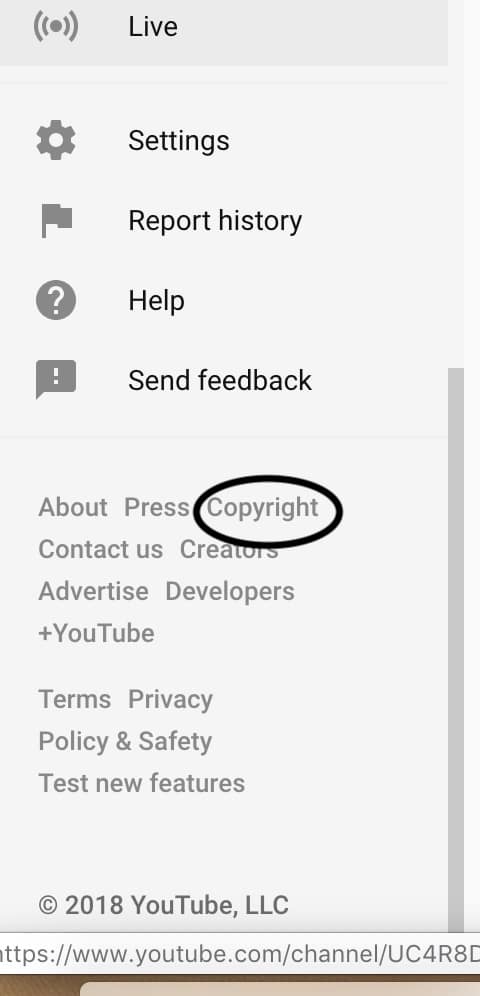Open the Terms link
480x996 pixels.
[x=75, y=699]
